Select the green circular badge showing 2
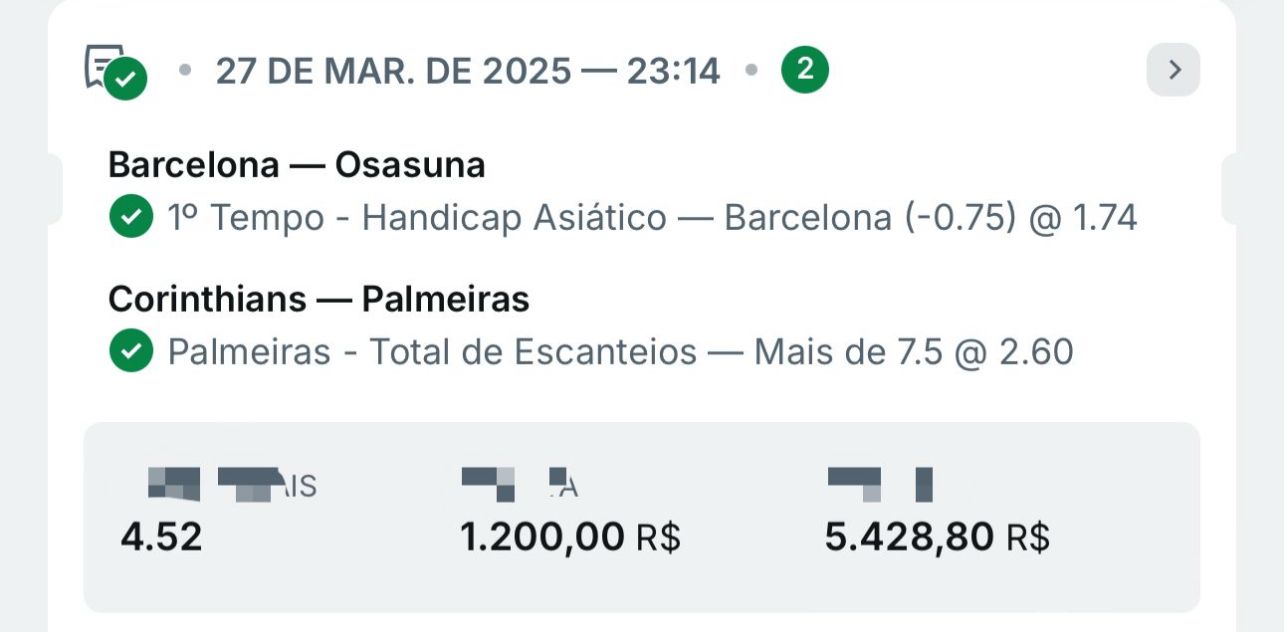This screenshot has width=1284, height=632. (804, 69)
